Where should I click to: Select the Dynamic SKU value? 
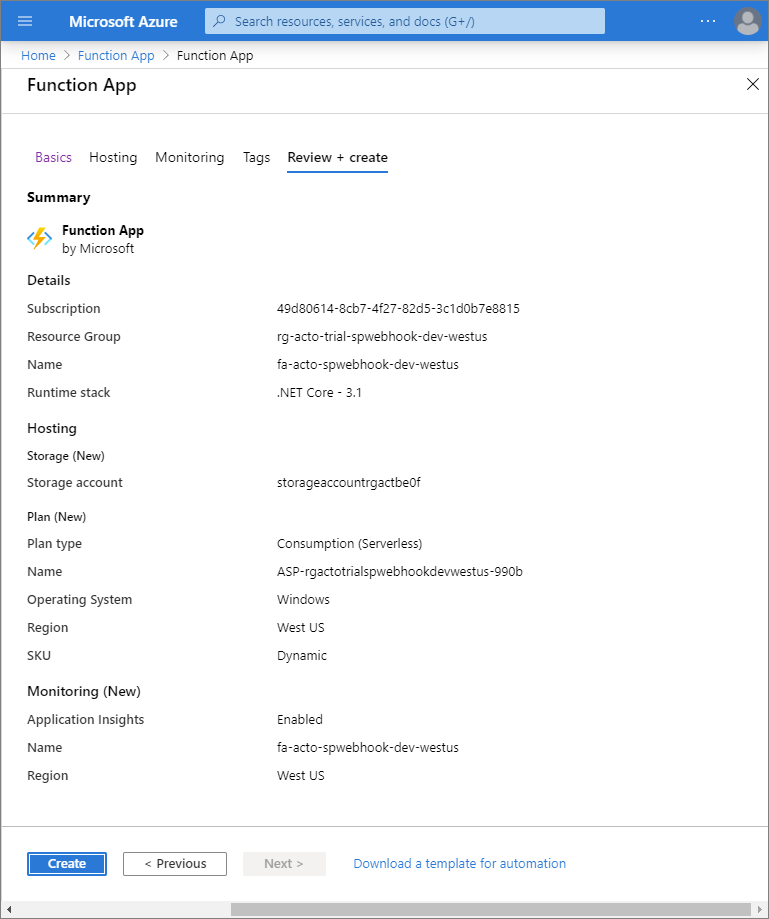tap(302, 655)
